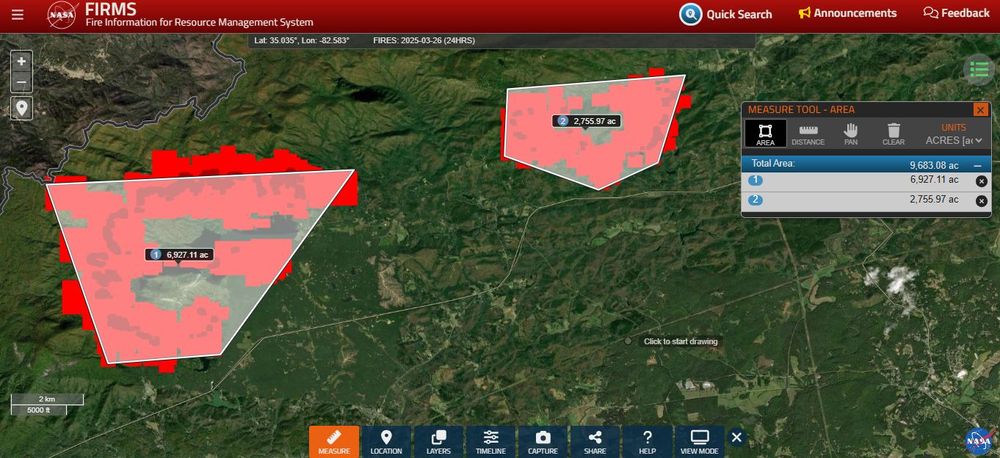This screenshot has width=1000, height=458.
Task: Select the Distance measure mode
Action: click(x=808, y=133)
